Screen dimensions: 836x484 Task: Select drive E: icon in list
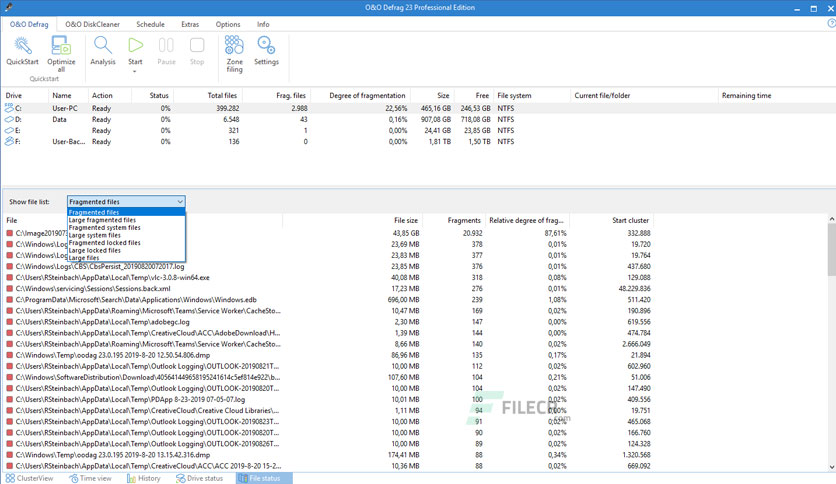[9, 130]
